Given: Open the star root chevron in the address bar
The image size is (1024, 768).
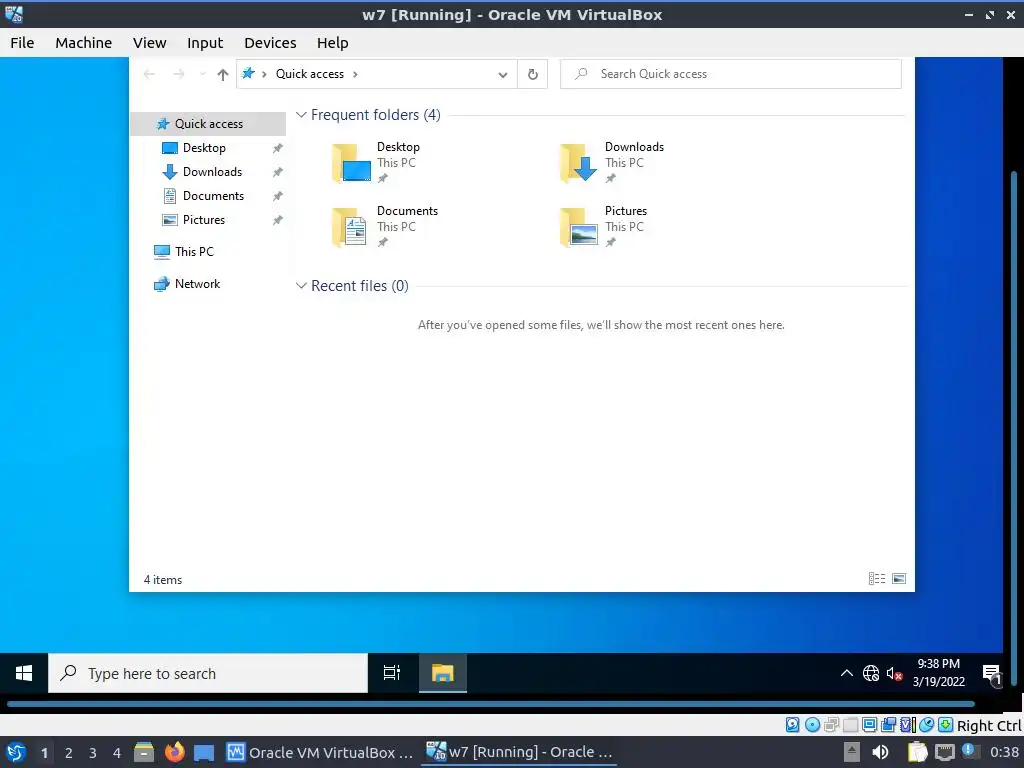Looking at the screenshot, I should point(264,74).
